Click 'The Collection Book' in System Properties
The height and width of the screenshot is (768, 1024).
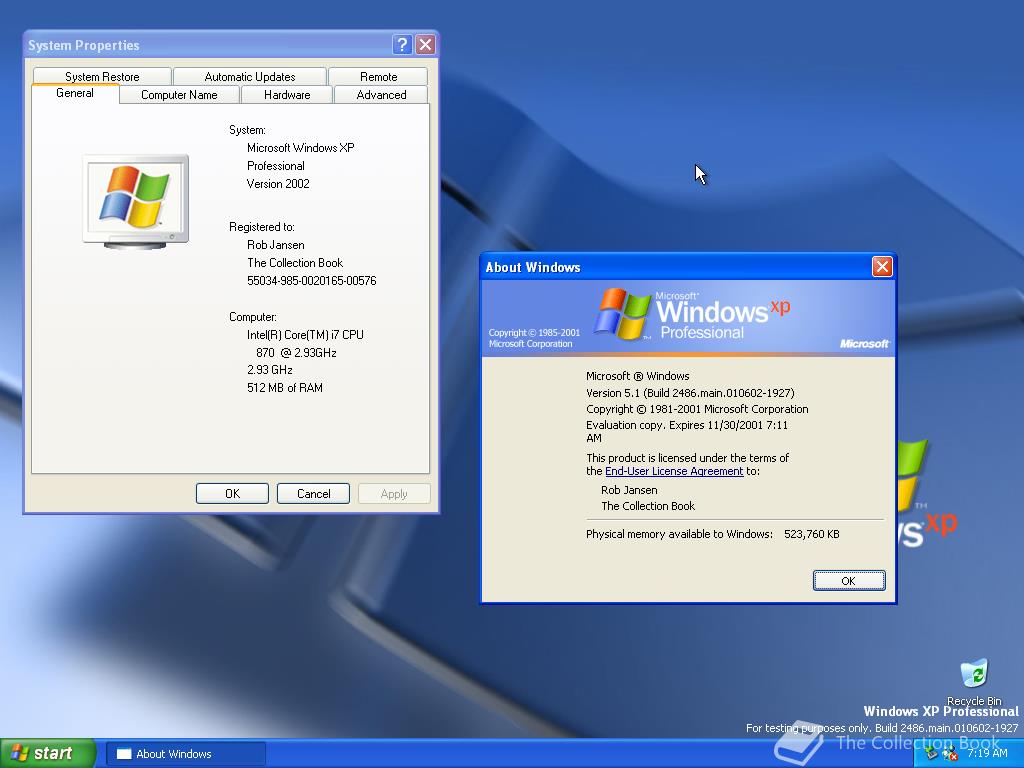[295, 263]
